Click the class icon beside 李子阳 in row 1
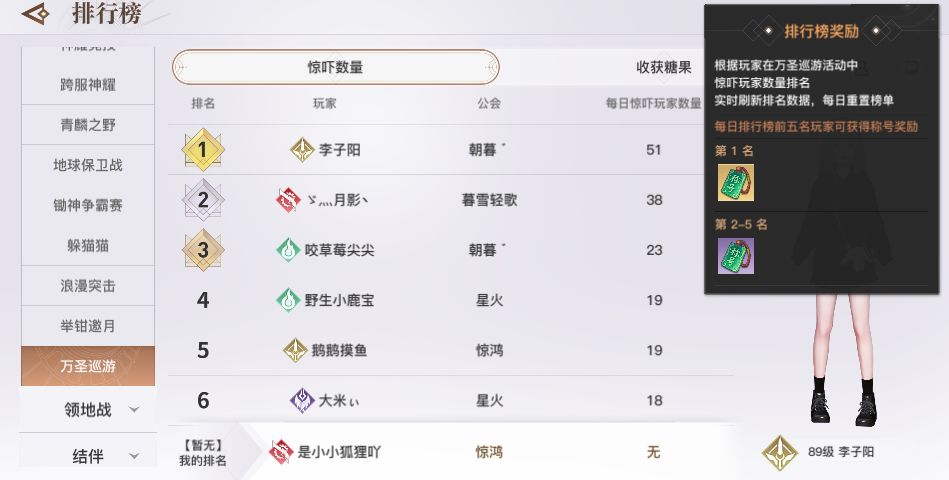The image size is (949, 480). 302,151
